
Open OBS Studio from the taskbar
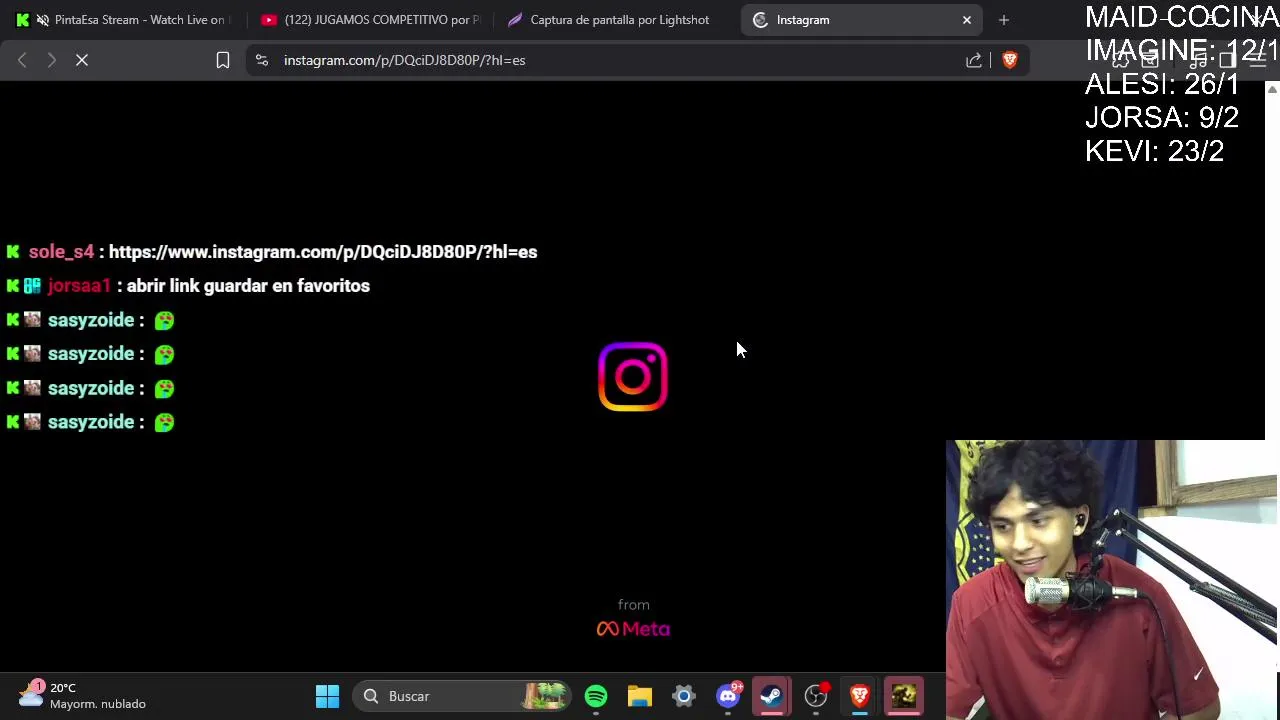pos(816,696)
